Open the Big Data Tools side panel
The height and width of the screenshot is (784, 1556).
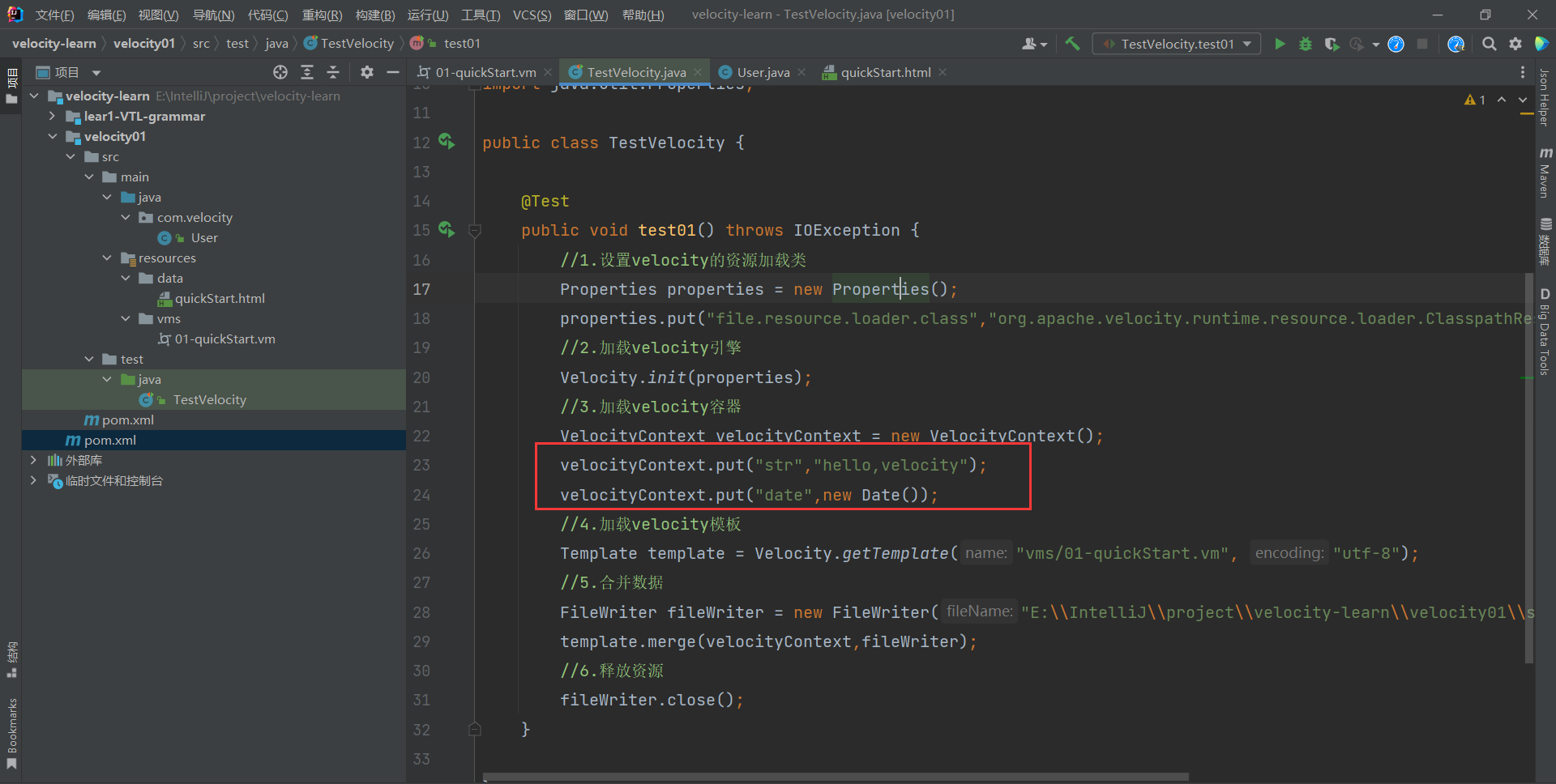(x=1545, y=331)
